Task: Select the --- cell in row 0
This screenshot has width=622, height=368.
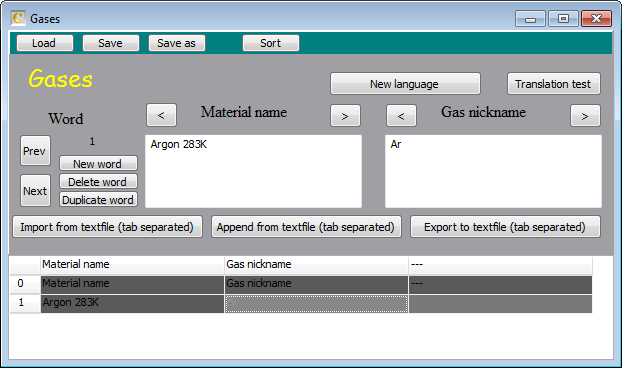Action: coord(500,284)
